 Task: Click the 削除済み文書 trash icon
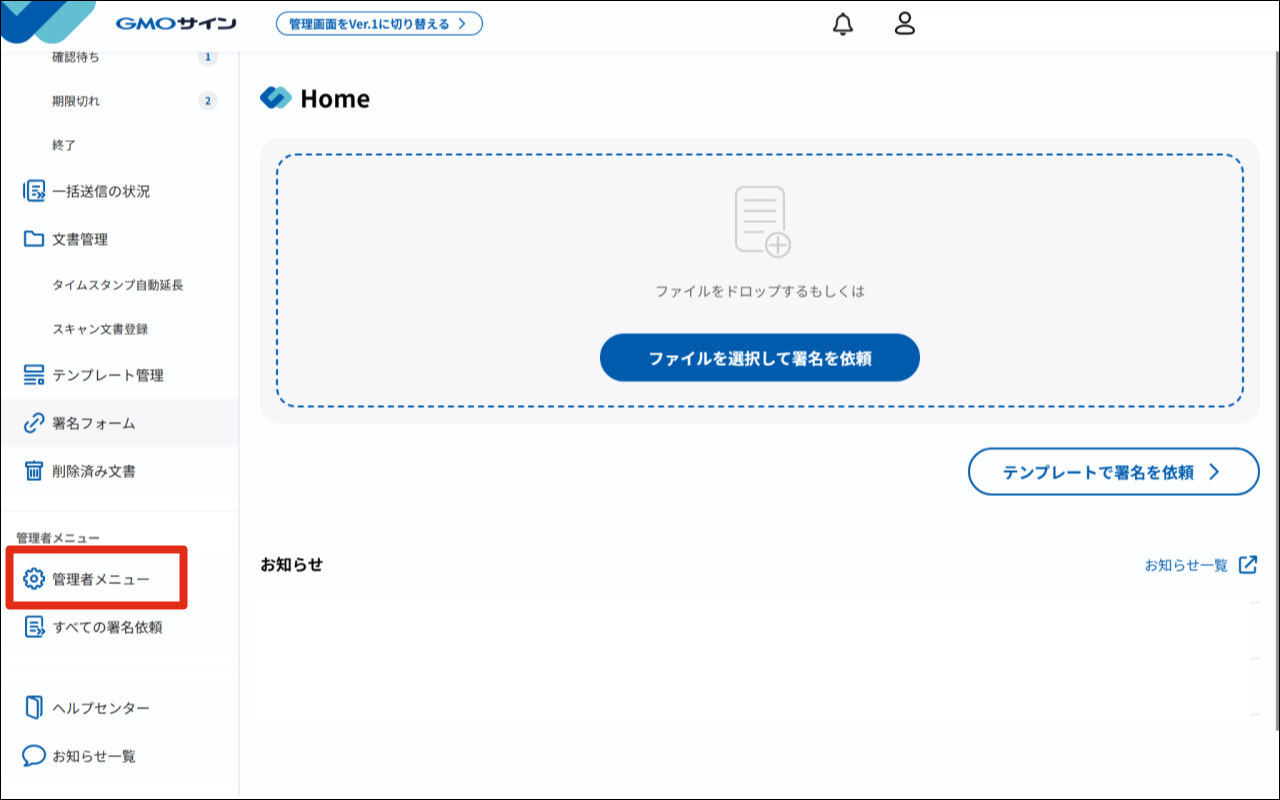click(34, 471)
